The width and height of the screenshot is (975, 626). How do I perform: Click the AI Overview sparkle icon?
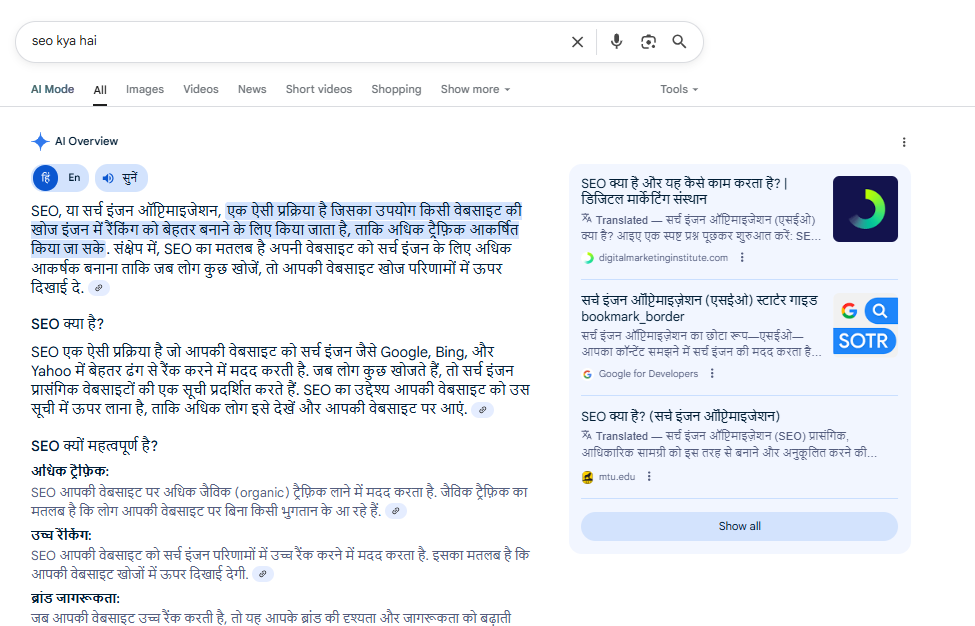40,141
